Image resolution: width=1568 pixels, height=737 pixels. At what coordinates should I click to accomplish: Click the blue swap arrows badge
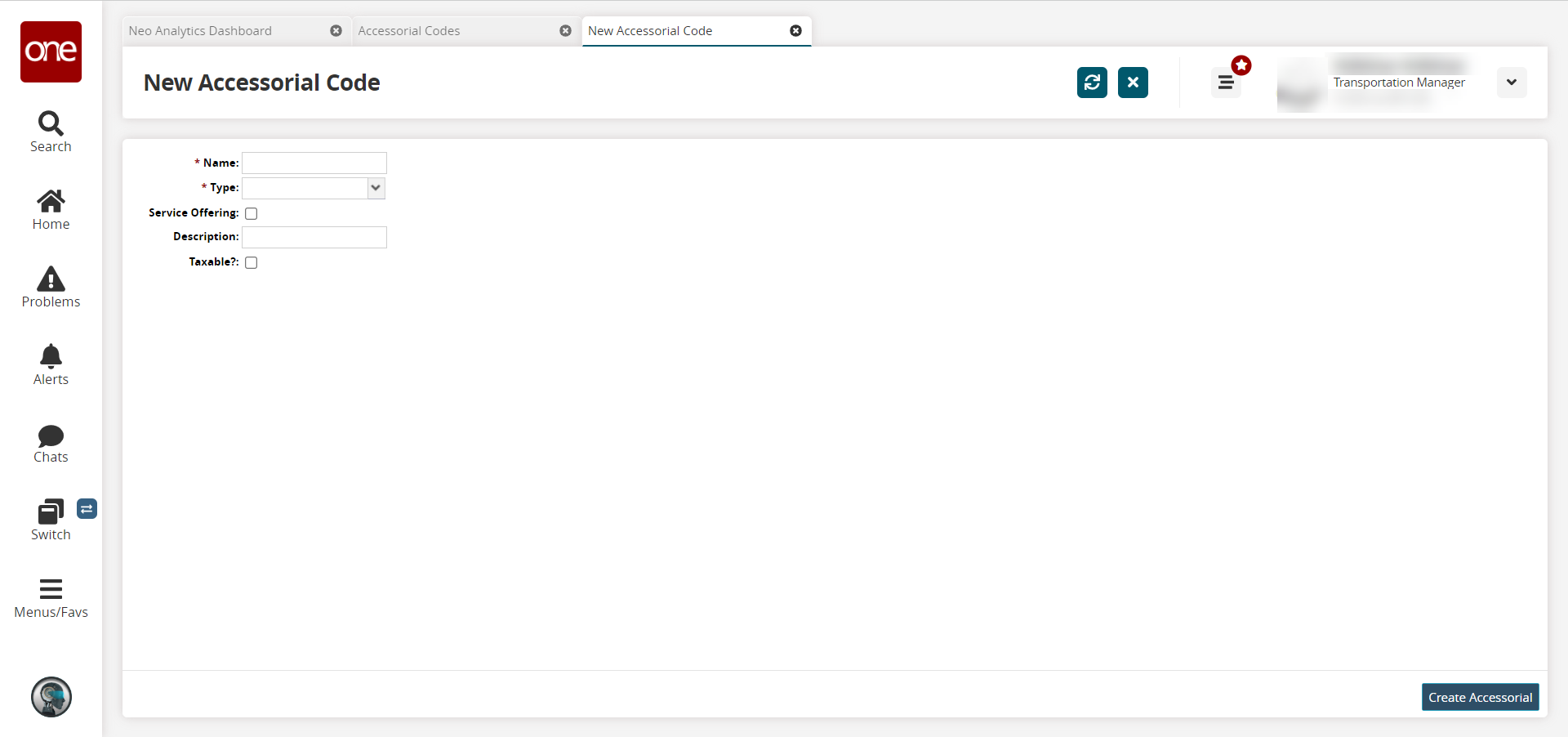[87, 509]
